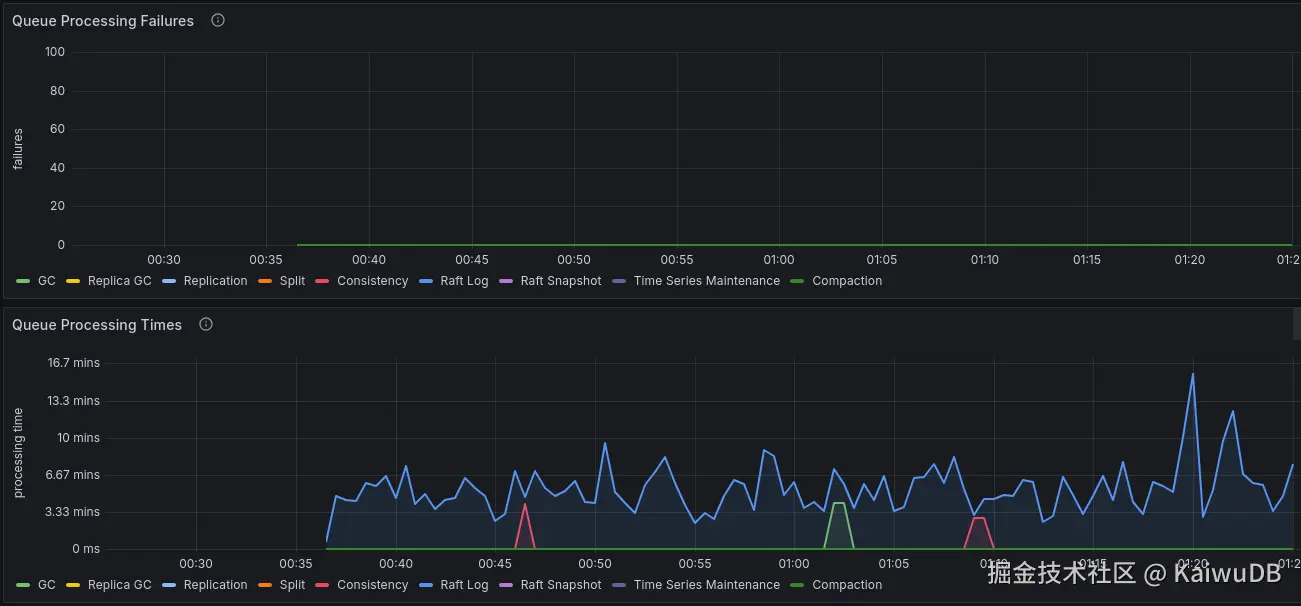The width and height of the screenshot is (1301, 606).
Task: Click info icon beside Queue Processing Times title
Action: coord(206,324)
